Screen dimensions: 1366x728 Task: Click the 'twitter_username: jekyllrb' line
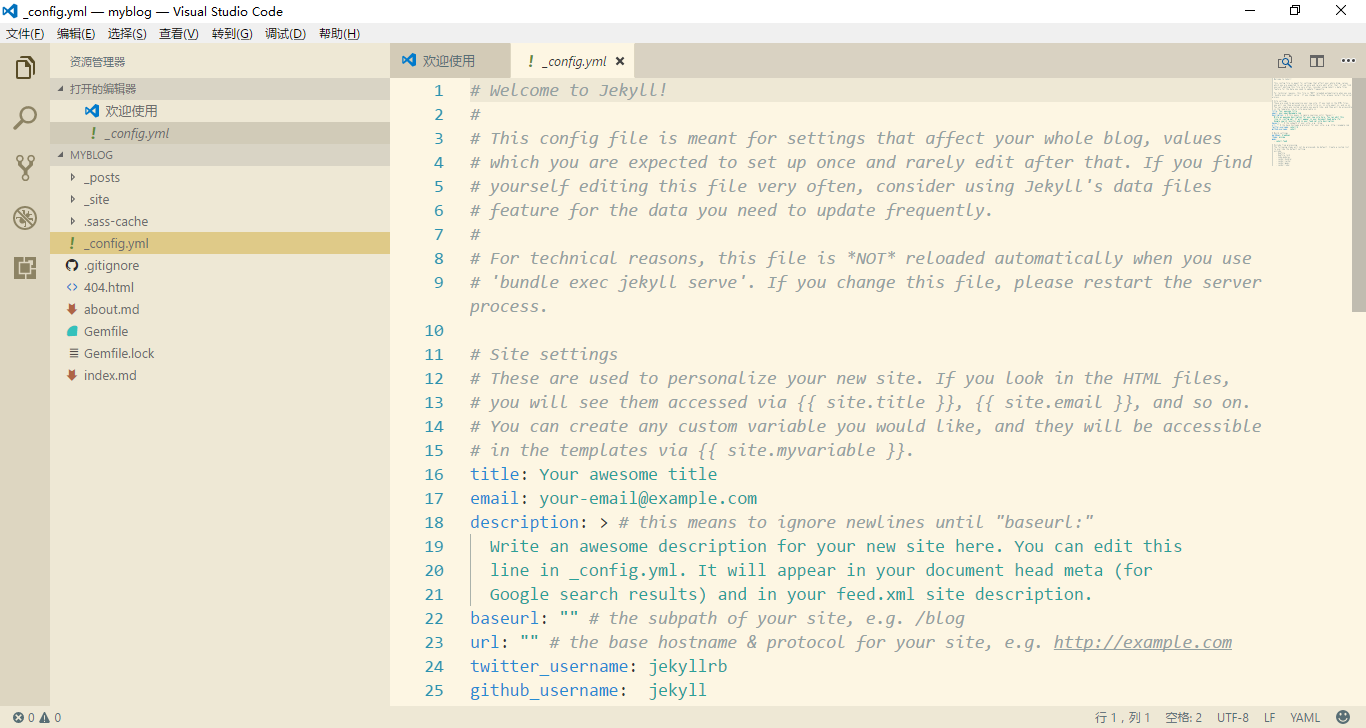[x=599, y=666]
